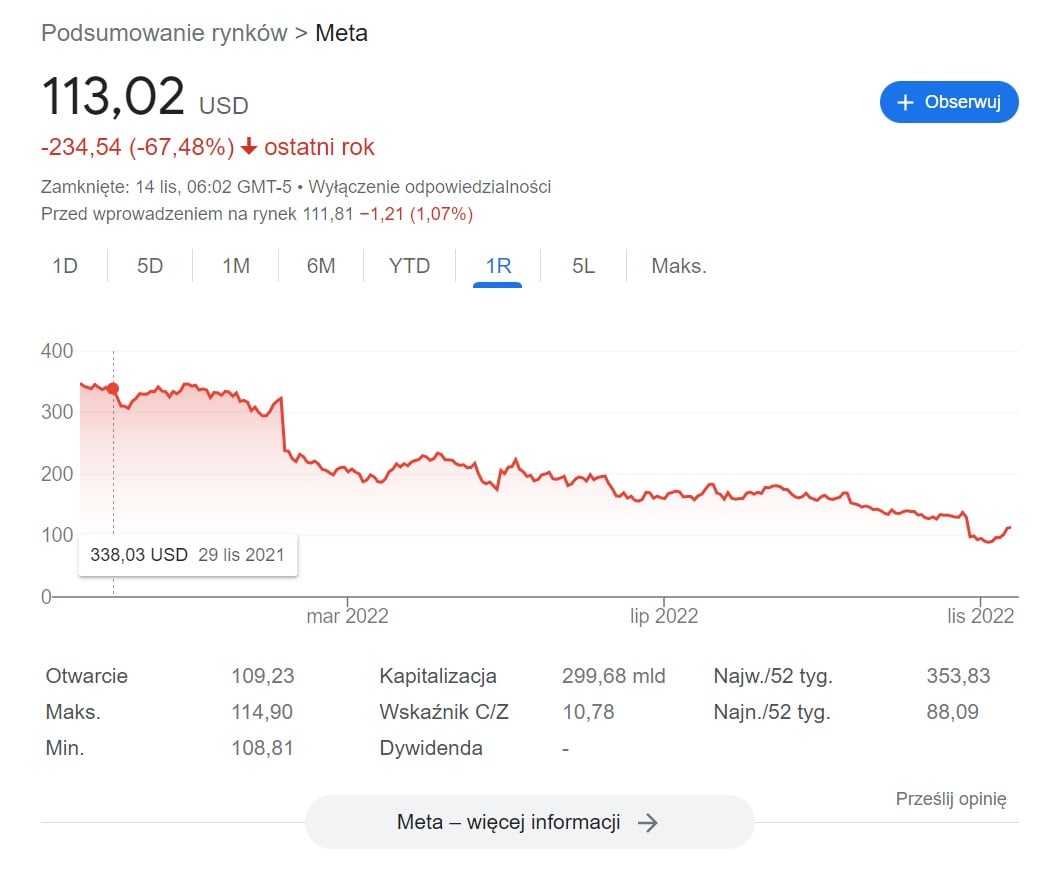The height and width of the screenshot is (871, 1063).
Task: Click the Podsumowanie rynków breadcrumb link
Action: point(162,33)
